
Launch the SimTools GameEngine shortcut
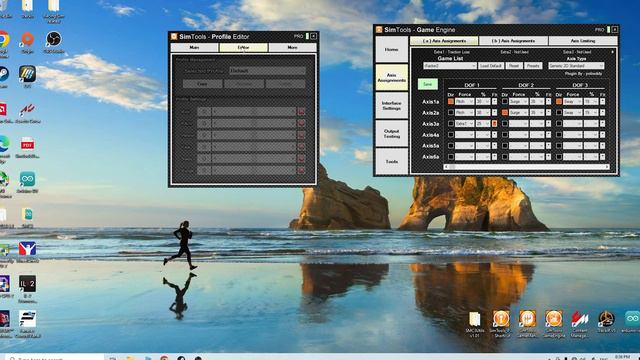pyautogui.click(x=553, y=319)
